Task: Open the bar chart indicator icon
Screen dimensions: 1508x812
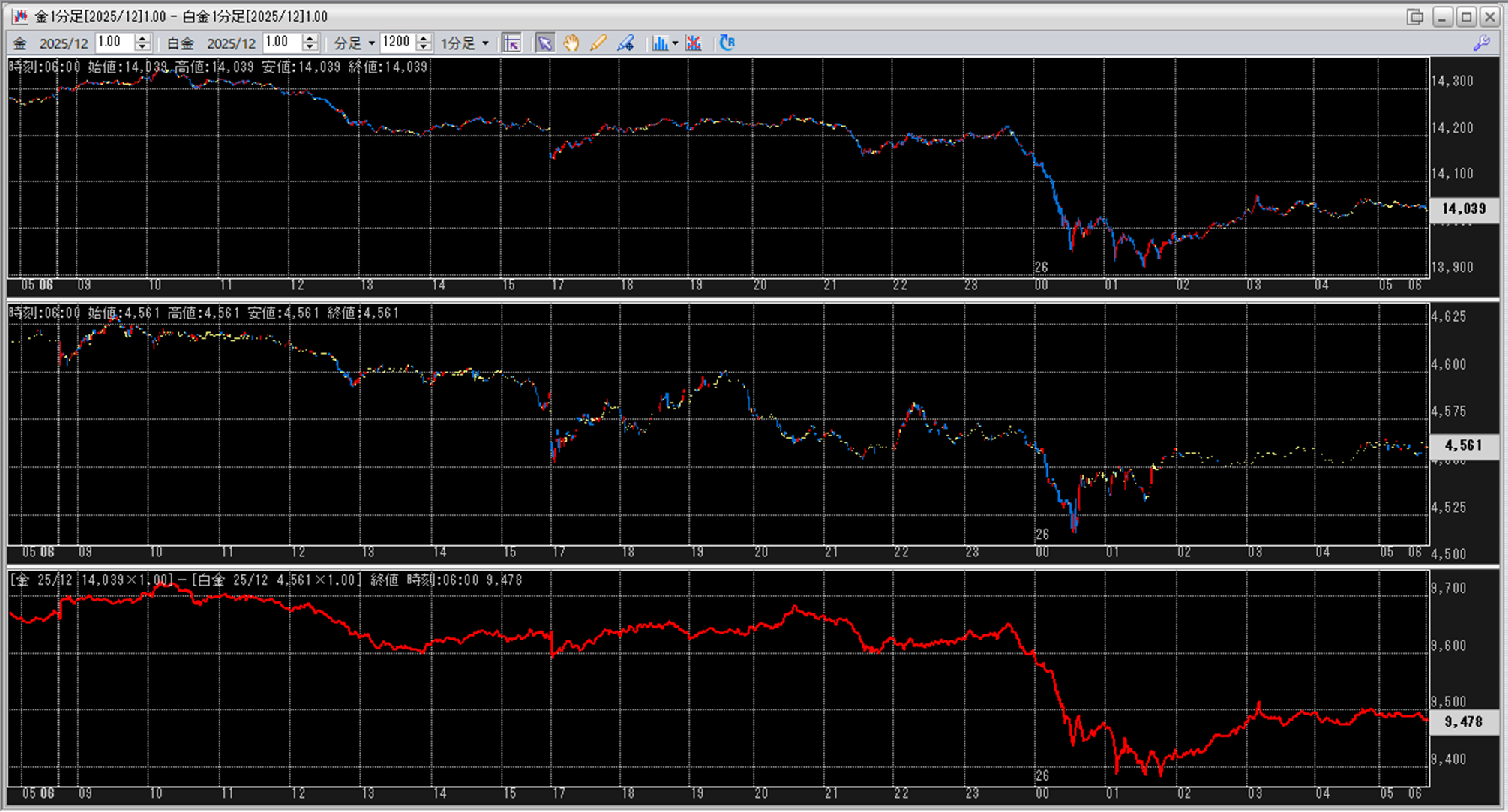Action: 659,43
